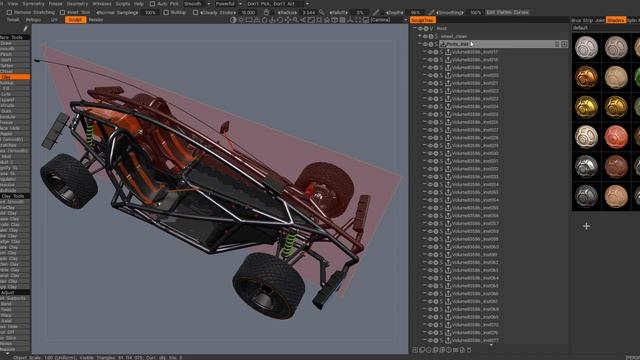Click the first icon in SculptTree bottom bar

click(415, 350)
